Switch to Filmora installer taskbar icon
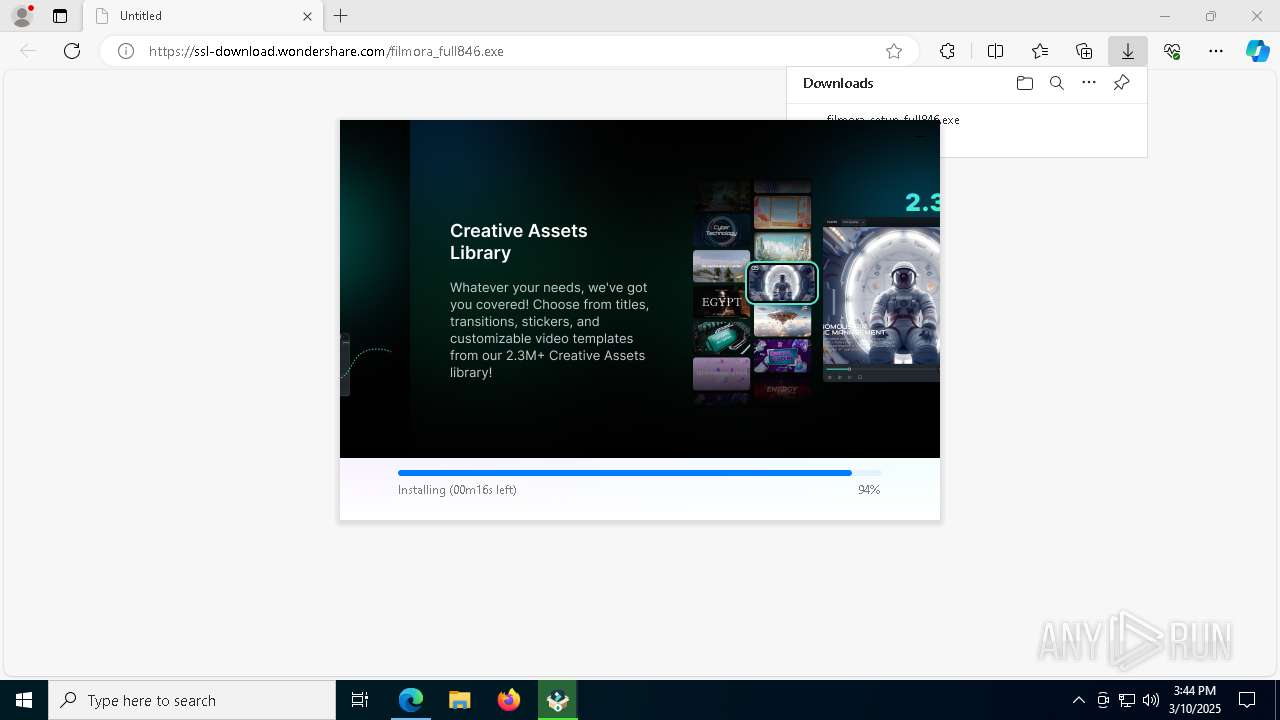Viewport: 1280px width, 720px height. click(558, 700)
